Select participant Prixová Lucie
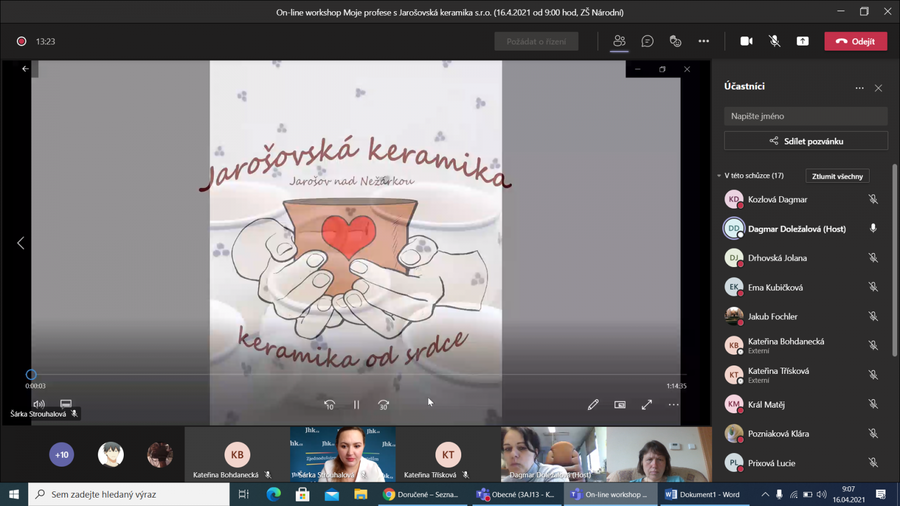This screenshot has height=506, width=900. [802, 462]
